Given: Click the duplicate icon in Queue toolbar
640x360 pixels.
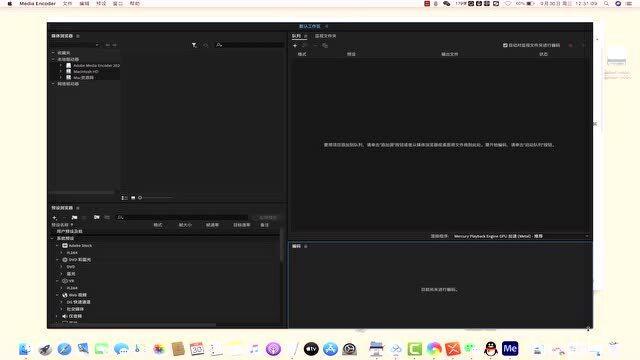Looking at the screenshot, I should [x=325, y=46].
